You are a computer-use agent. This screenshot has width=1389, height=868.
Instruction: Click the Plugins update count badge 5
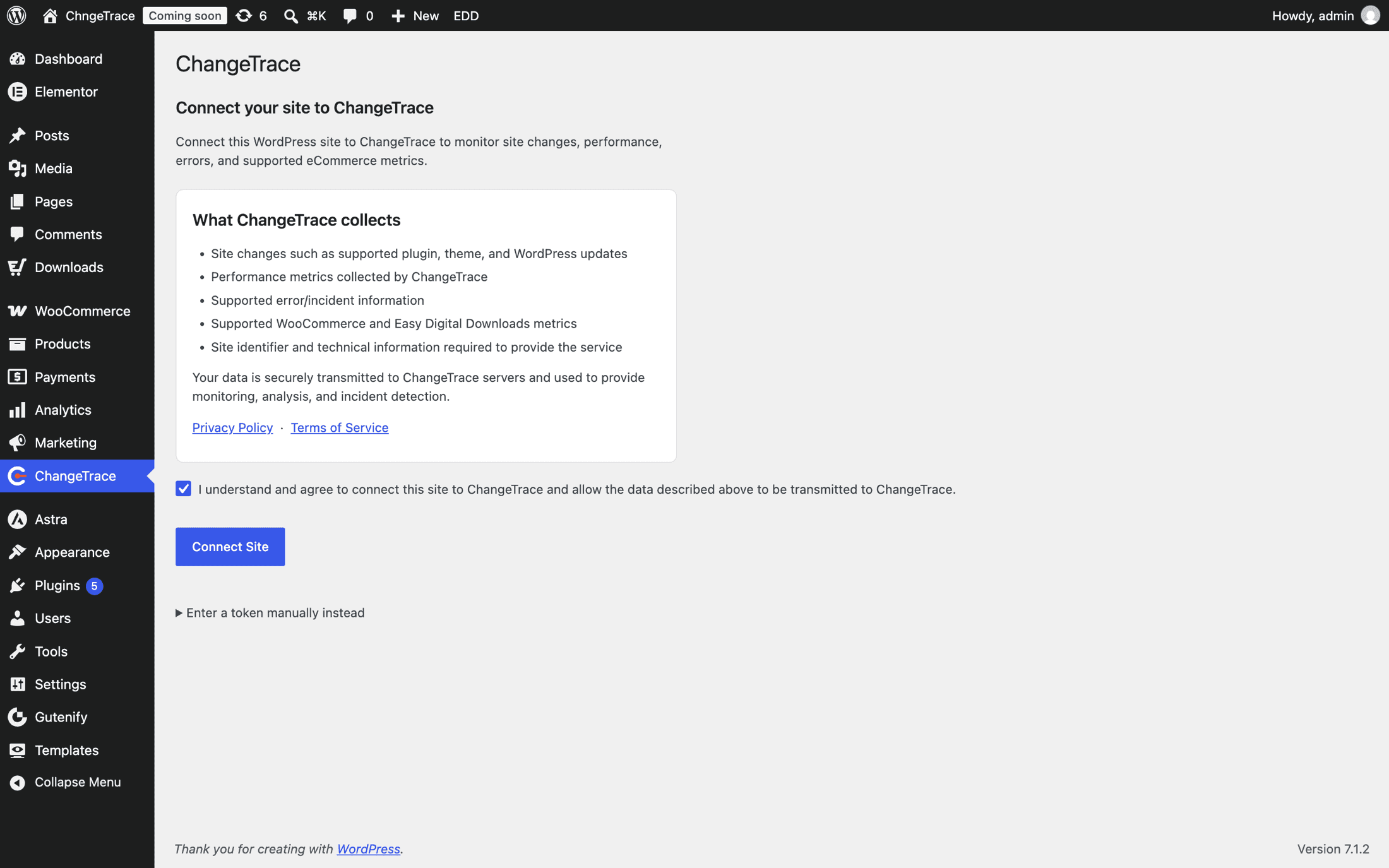tap(94, 586)
